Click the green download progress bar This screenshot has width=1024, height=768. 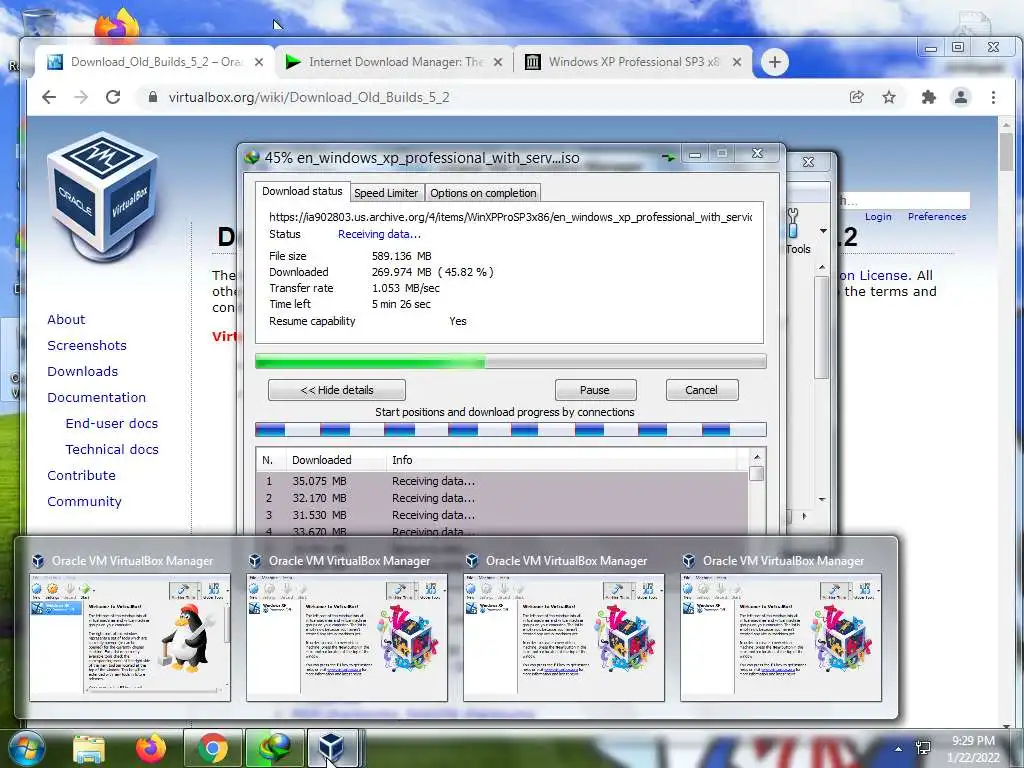coord(510,361)
